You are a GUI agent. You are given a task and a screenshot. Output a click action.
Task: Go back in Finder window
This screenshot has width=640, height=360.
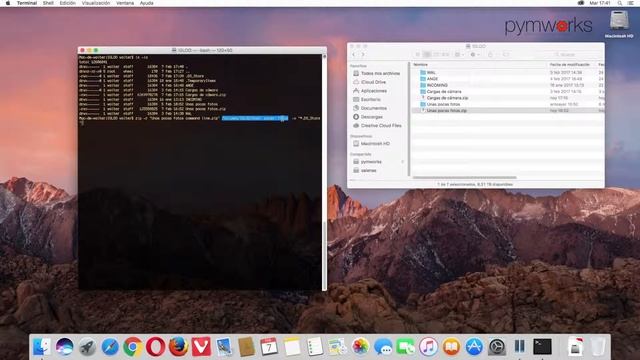click(354, 54)
